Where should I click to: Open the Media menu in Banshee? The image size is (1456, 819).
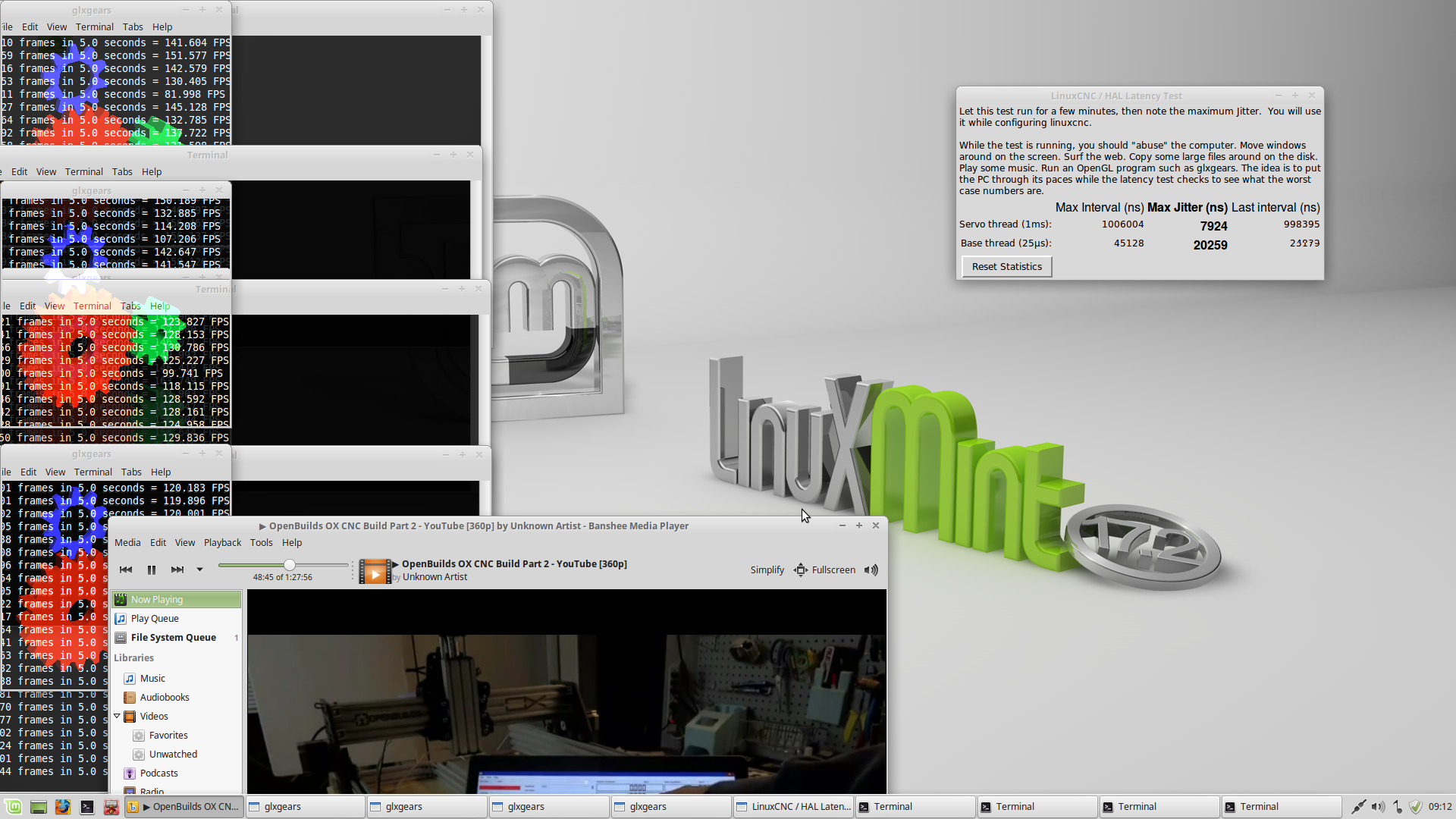(x=127, y=543)
